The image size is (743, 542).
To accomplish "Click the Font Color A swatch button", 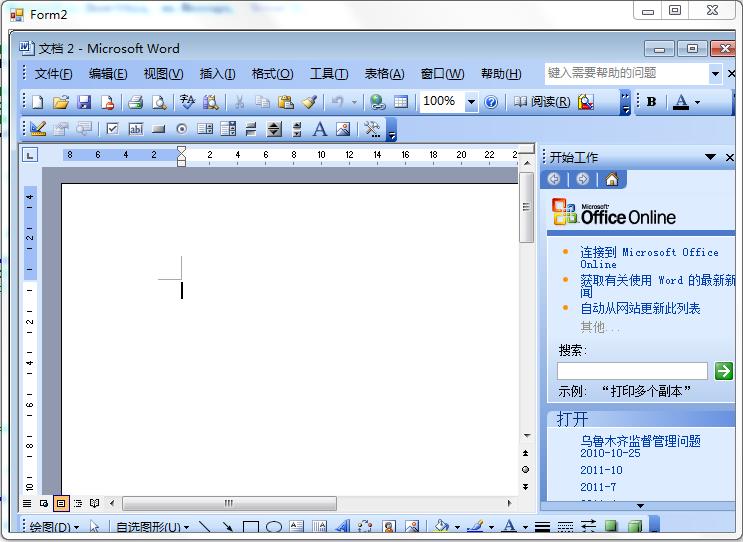I will [x=681, y=102].
